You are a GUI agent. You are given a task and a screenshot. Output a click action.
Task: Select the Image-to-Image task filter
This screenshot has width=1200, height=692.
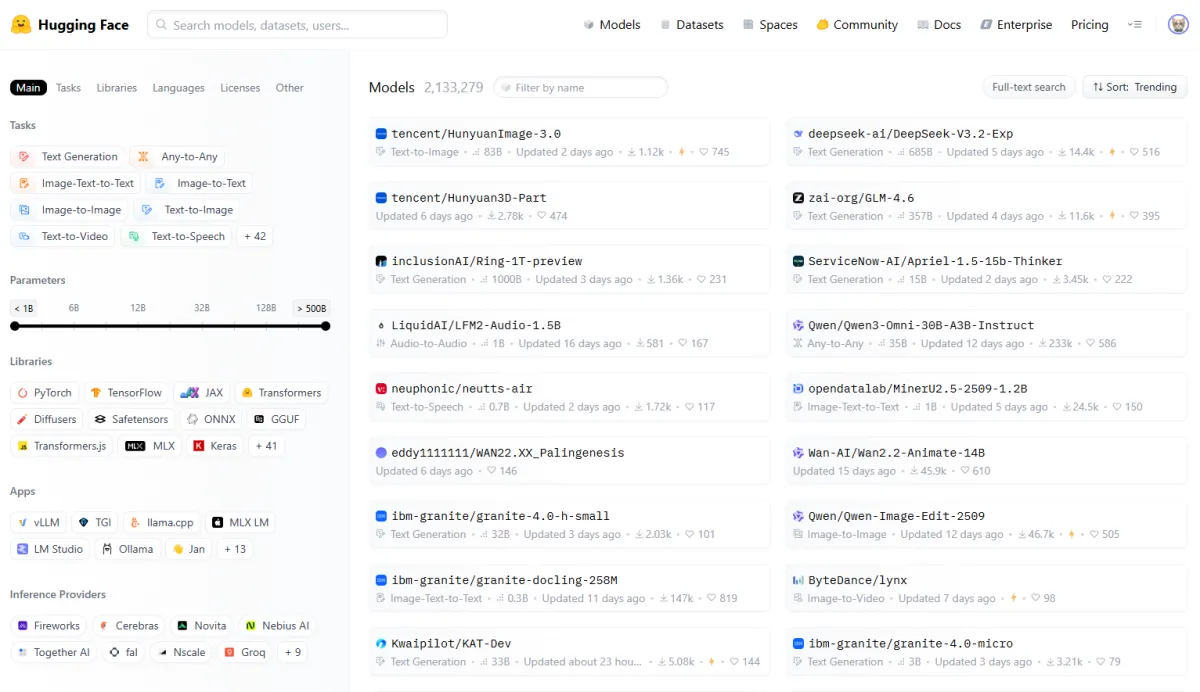coord(70,210)
